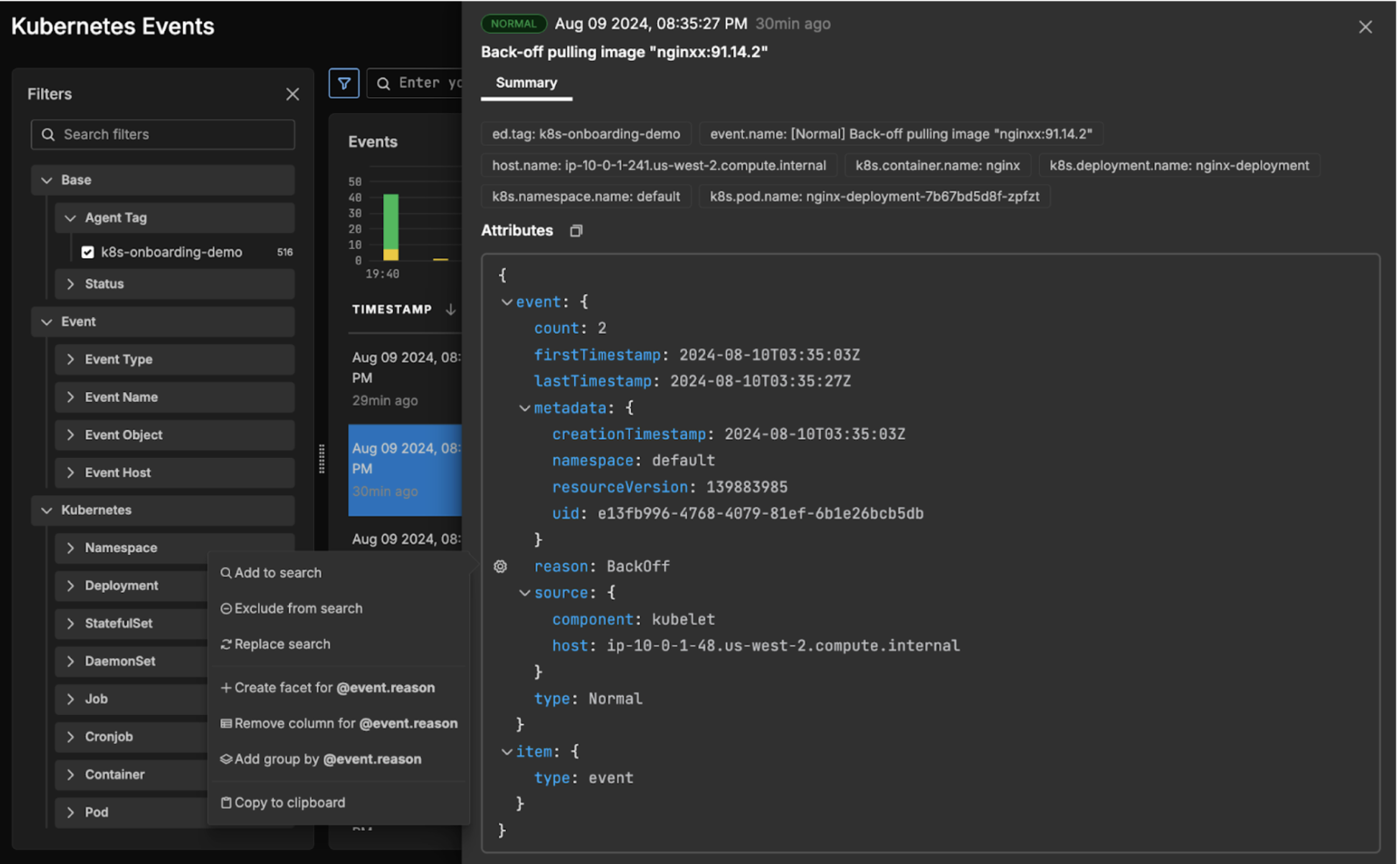
Task: Uncheck k8s-onboarding-demo agent tag checkbox
Action: pos(88,252)
